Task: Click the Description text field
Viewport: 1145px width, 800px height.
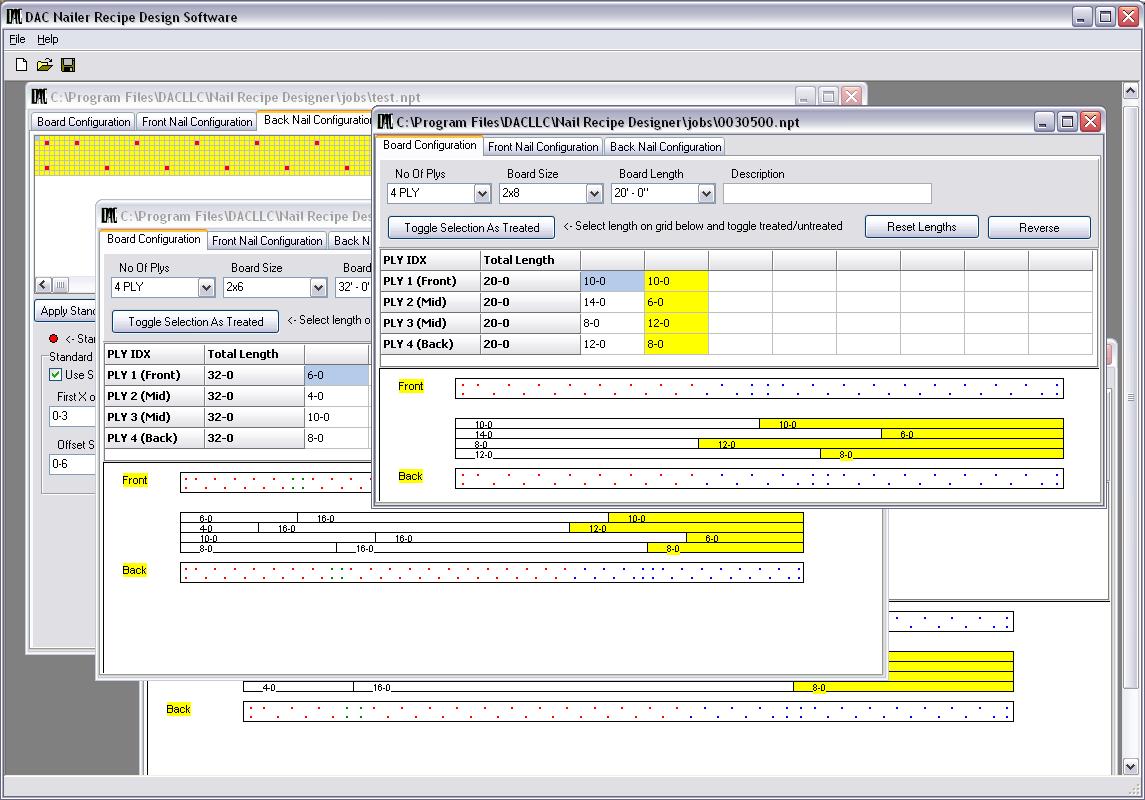Action: pyautogui.click(x=826, y=193)
